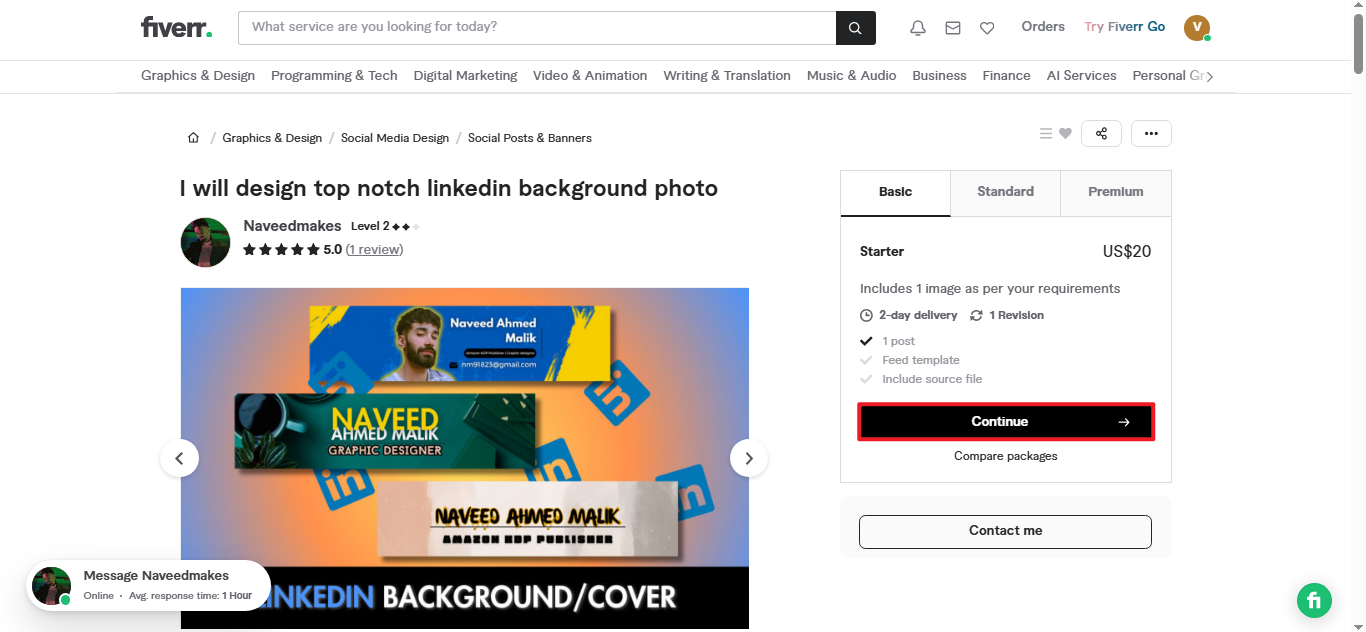Open the home icon in breadcrumb

coord(193,137)
